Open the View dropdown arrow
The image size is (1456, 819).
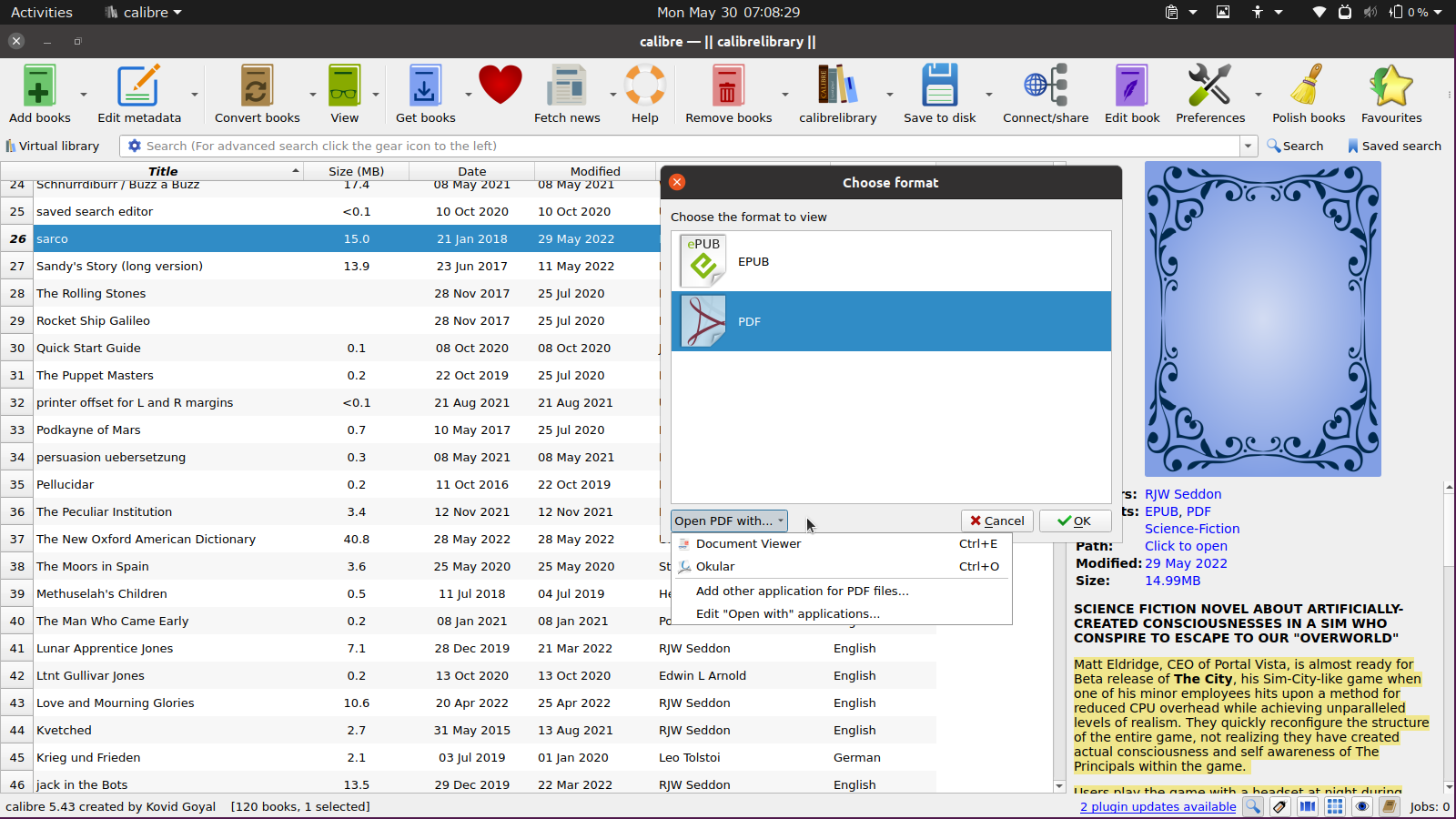[x=376, y=95]
